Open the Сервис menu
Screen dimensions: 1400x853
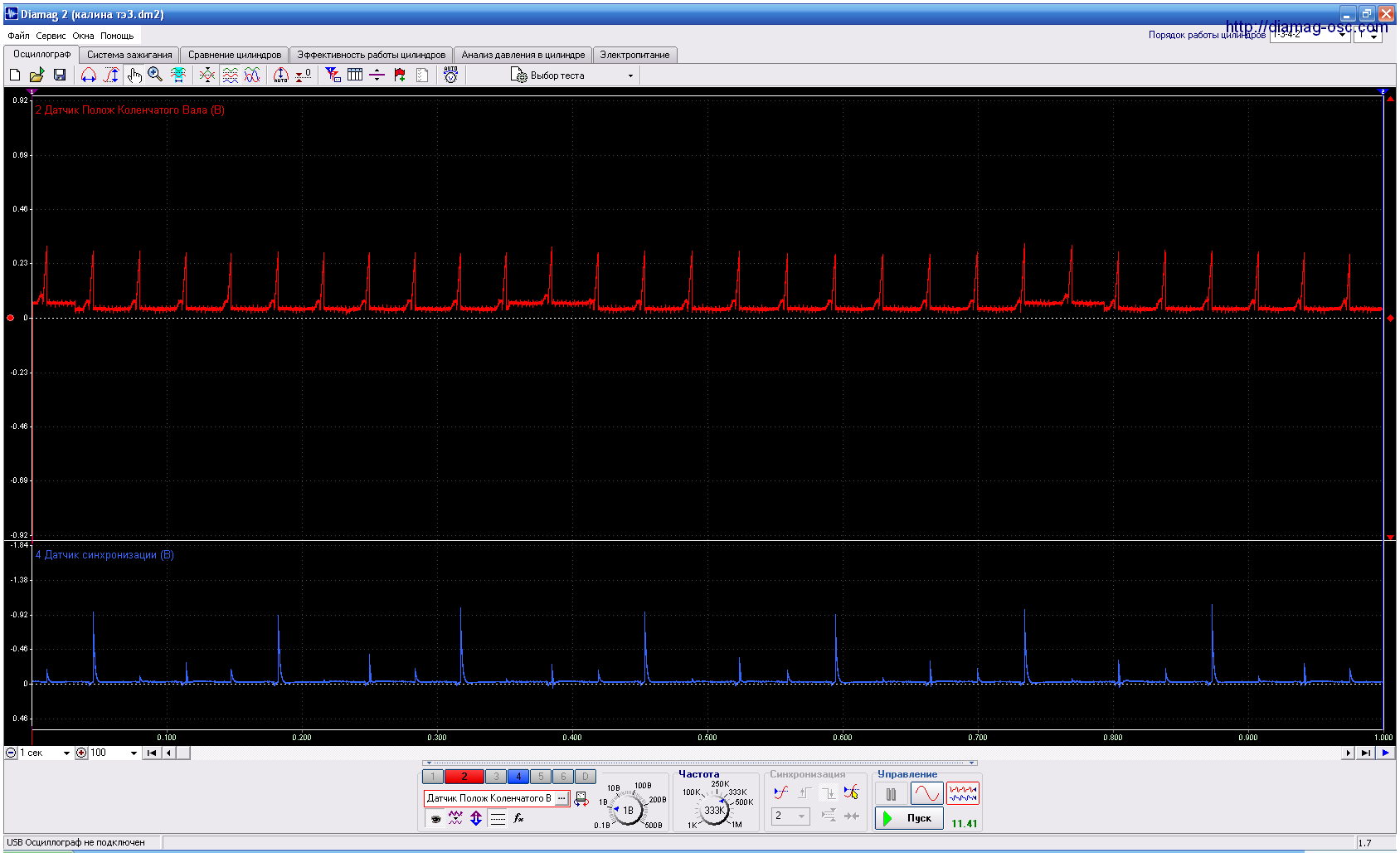[51, 36]
